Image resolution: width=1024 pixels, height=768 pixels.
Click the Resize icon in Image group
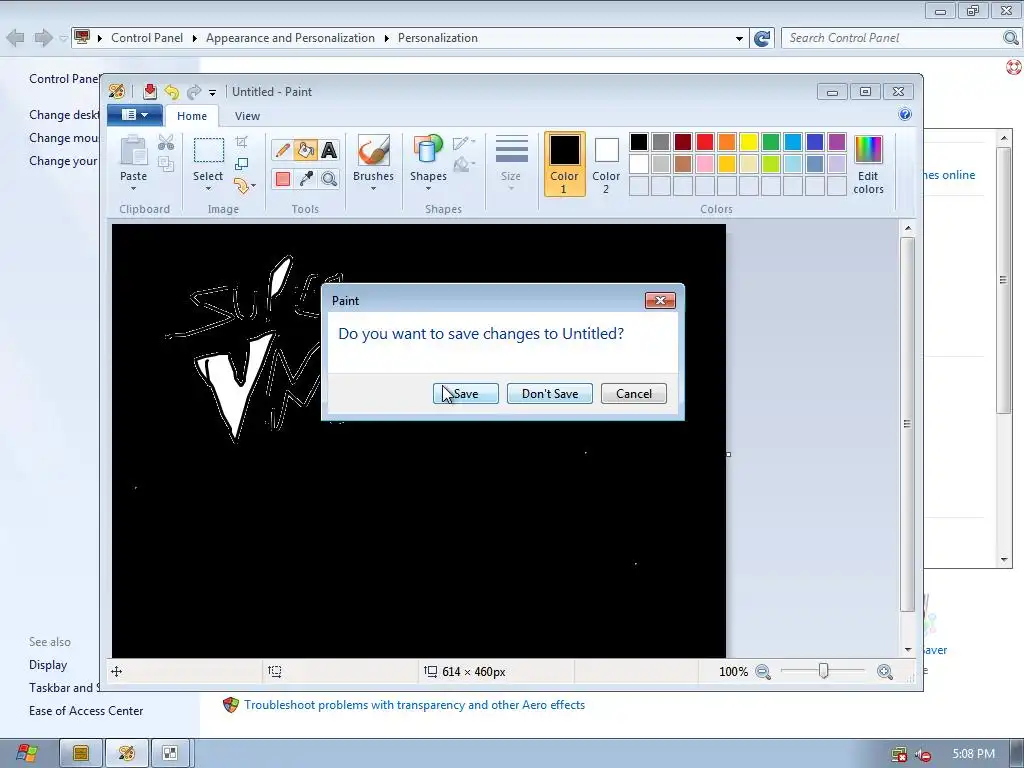[x=242, y=163]
